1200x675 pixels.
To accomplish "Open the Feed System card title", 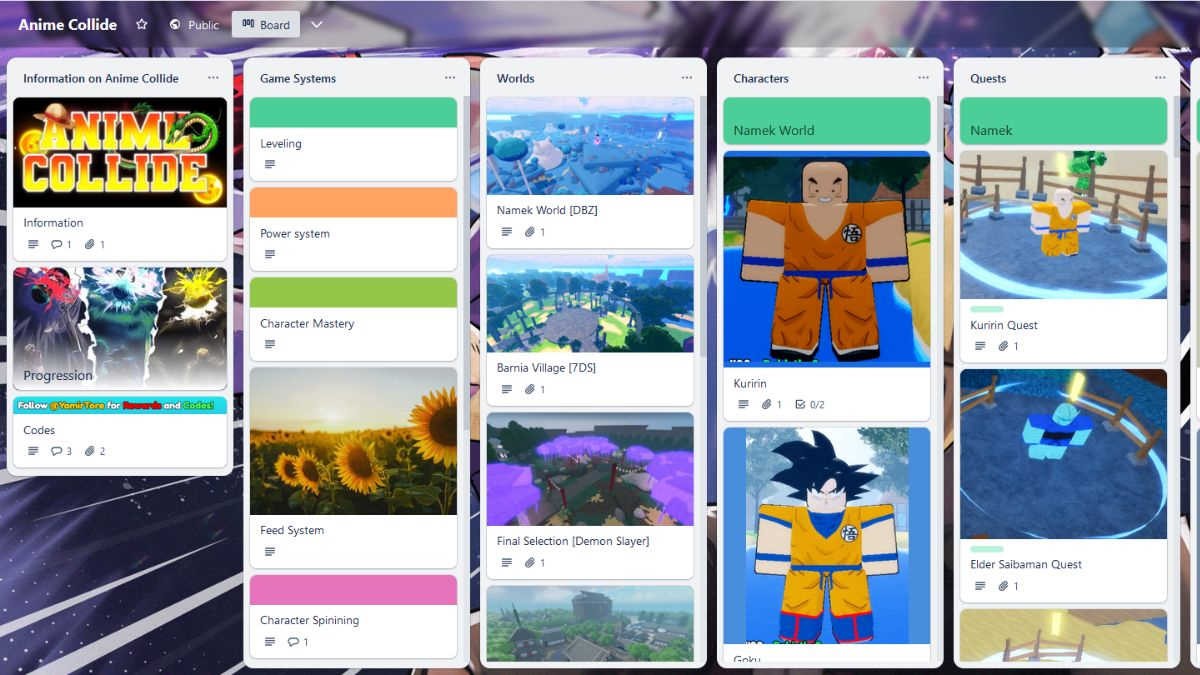I will pos(292,530).
